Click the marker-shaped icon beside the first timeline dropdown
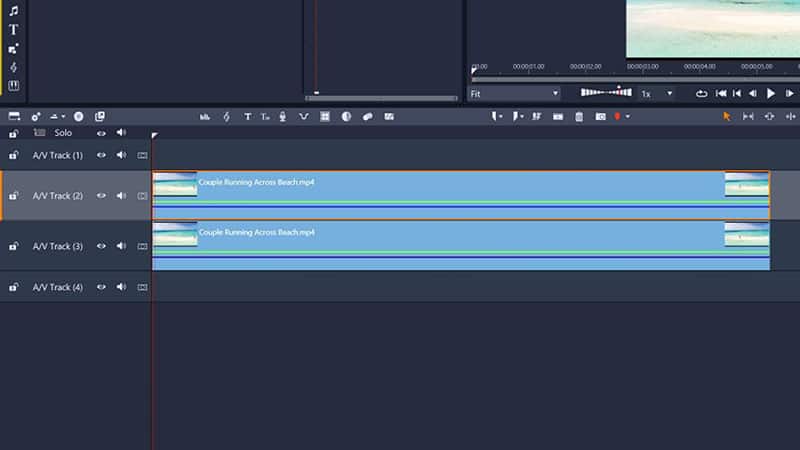The width and height of the screenshot is (800, 450). click(x=494, y=116)
